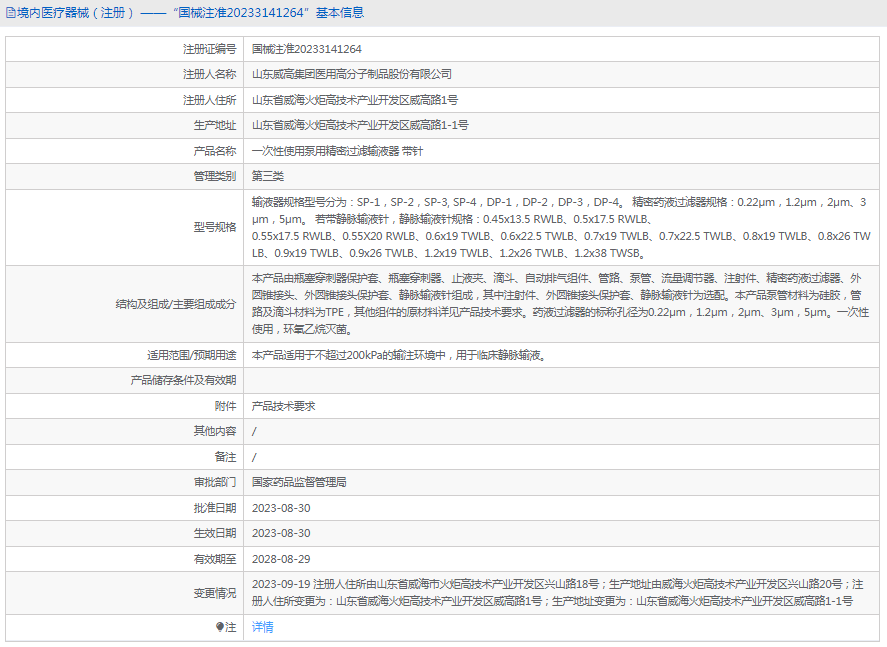Click the 型号规格 label cell

(x=125, y=227)
